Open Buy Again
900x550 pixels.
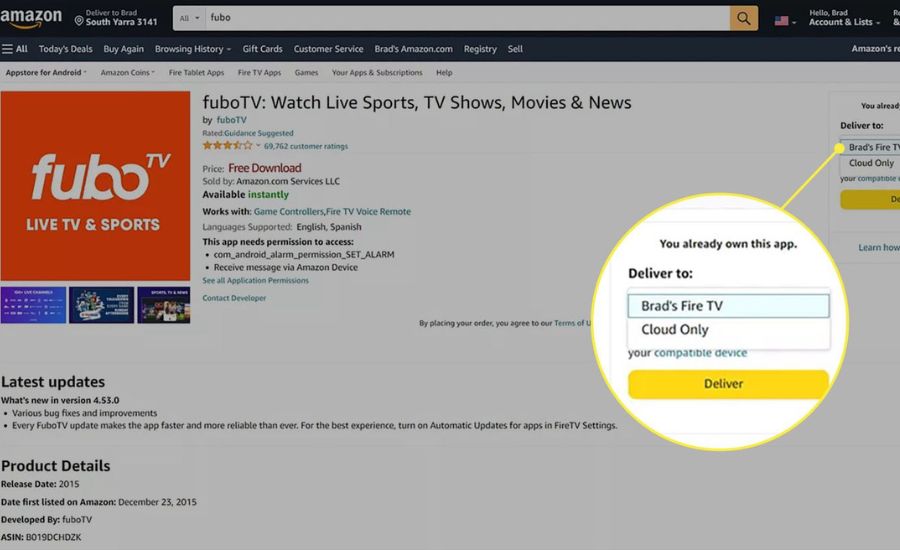coord(123,49)
